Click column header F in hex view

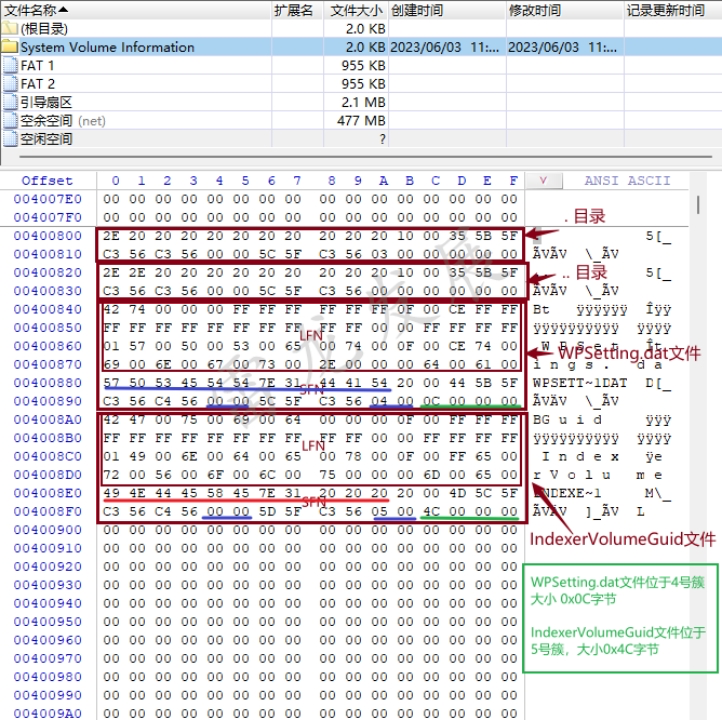point(513,180)
